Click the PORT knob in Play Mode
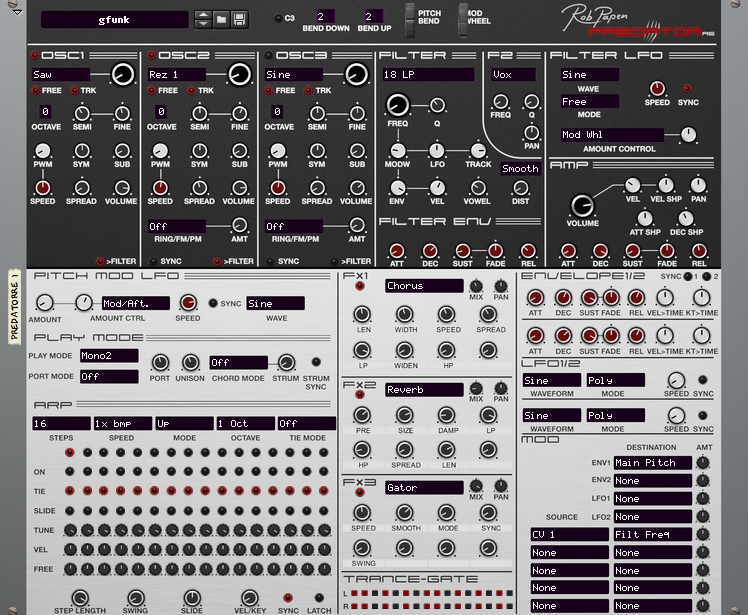The width and height of the screenshot is (748, 615). point(160,363)
